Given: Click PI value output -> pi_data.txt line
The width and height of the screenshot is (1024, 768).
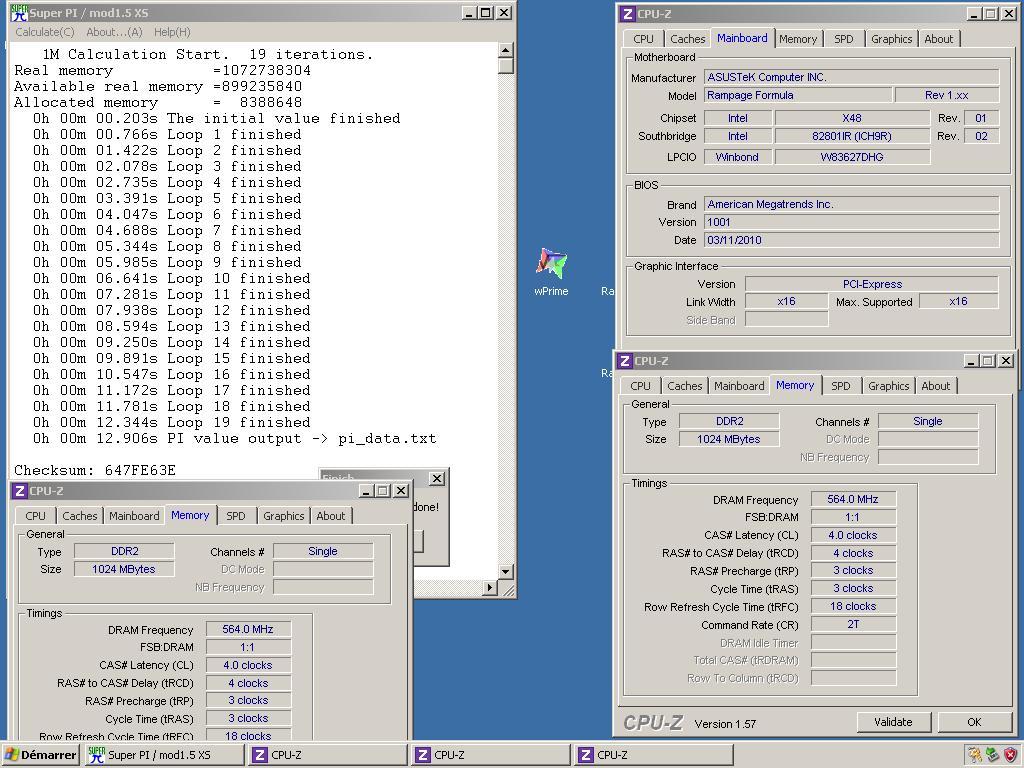Looking at the screenshot, I should point(234,438).
